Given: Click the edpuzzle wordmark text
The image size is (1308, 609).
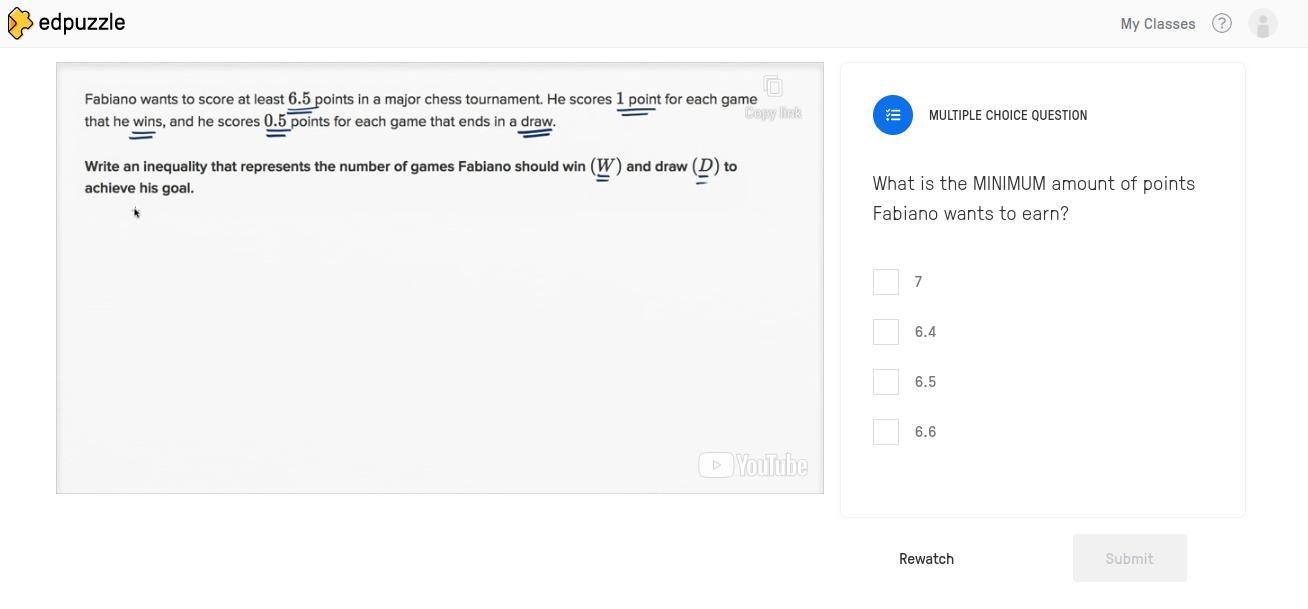Looking at the screenshot, I should [82, 22].
